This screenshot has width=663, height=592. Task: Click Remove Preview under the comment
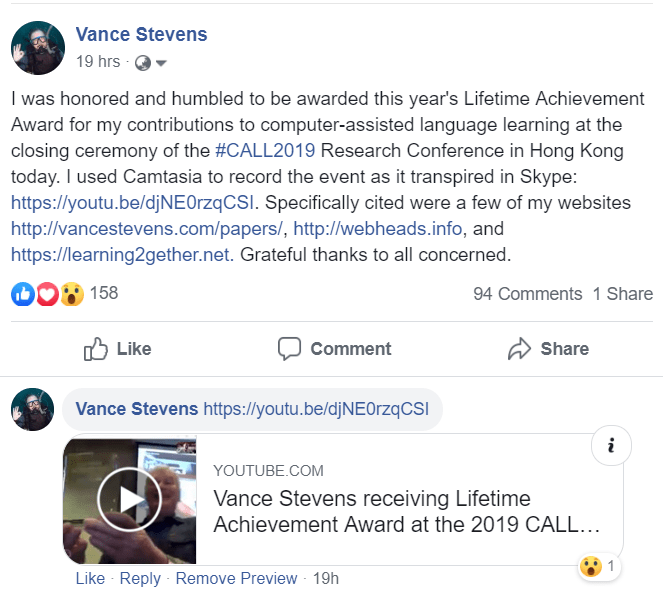(x=236, y=578)
